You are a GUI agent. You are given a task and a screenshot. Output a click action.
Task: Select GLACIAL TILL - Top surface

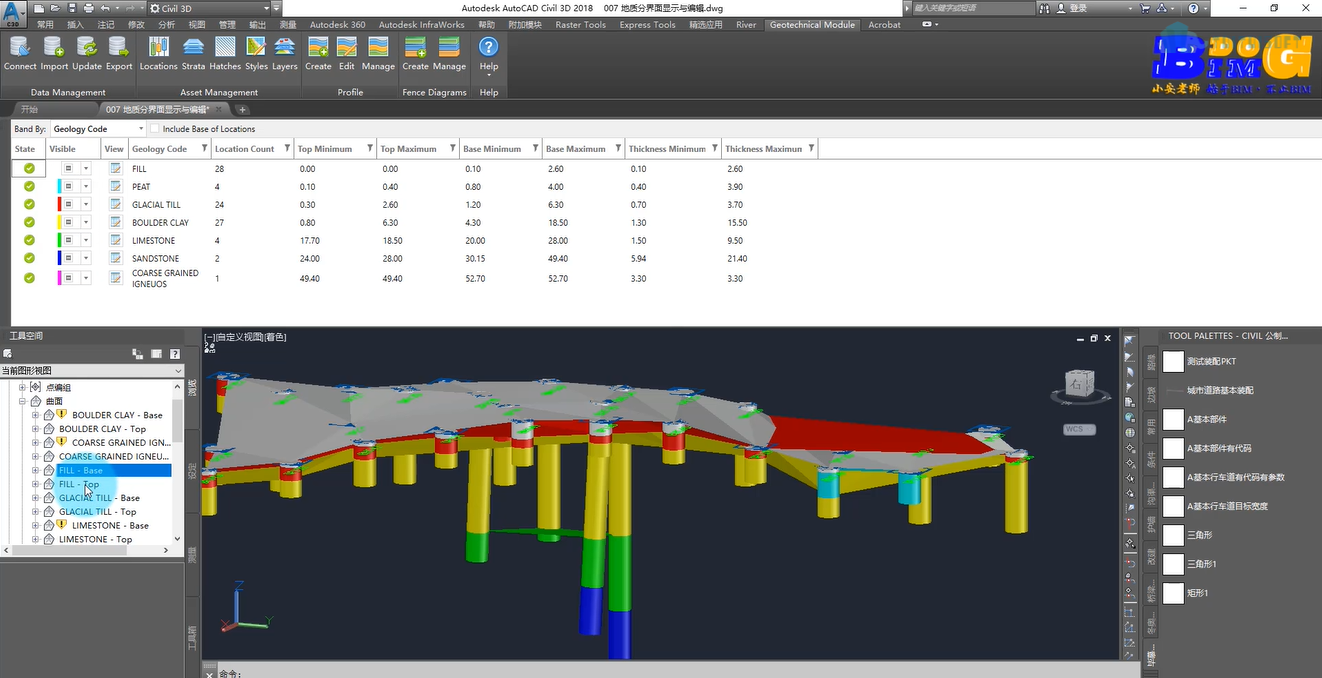(x=97, y=512)
